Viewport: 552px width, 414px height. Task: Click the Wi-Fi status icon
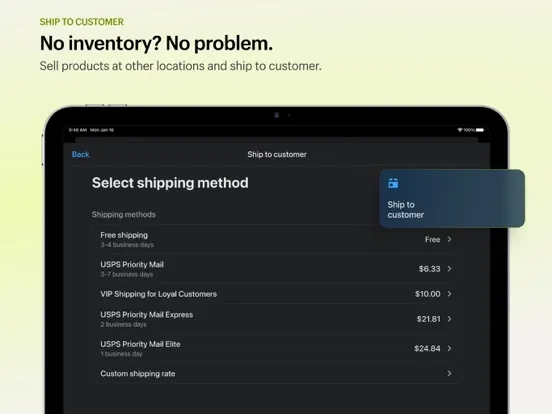click(460, 130)
